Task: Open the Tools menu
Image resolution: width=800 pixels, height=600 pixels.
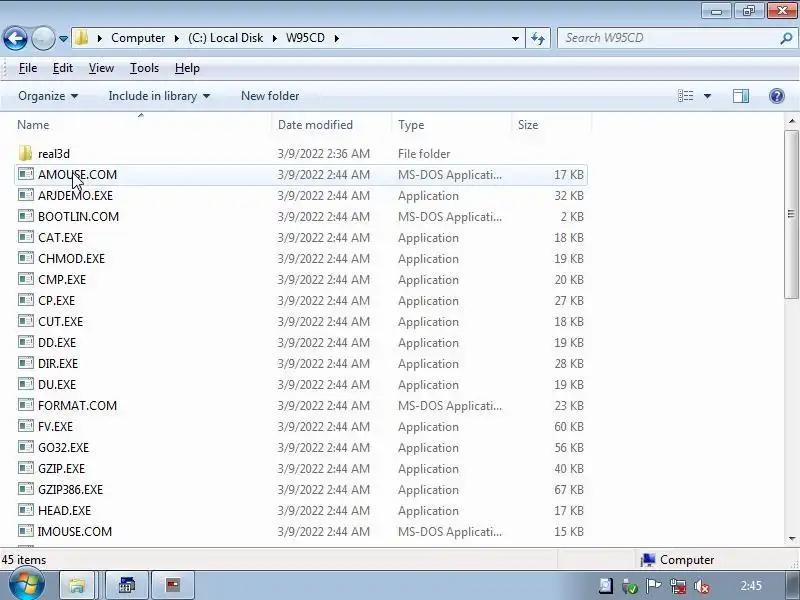Action: click(144, 68)
